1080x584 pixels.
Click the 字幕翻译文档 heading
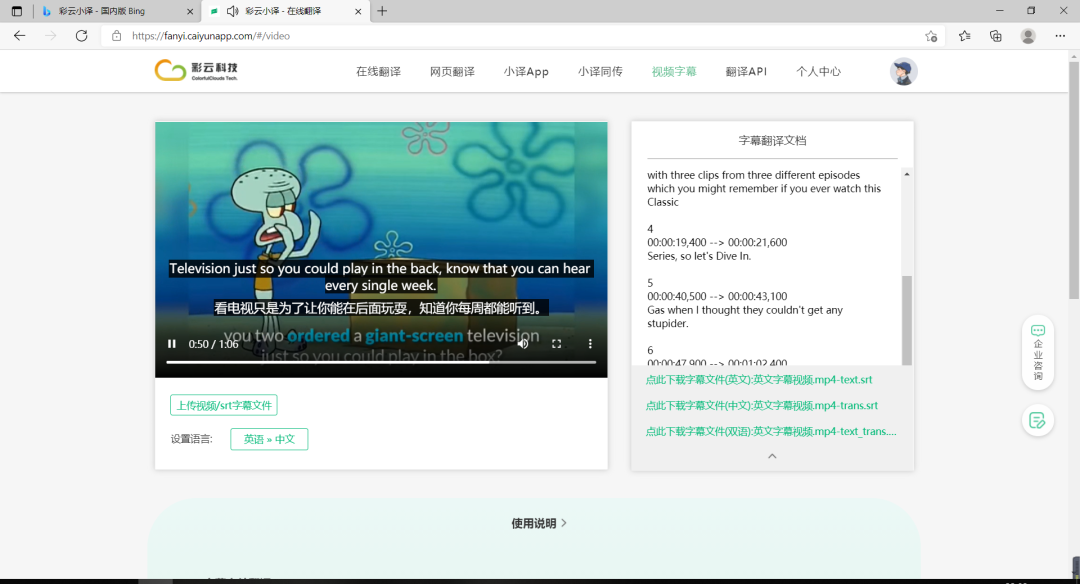coord(772,140)
